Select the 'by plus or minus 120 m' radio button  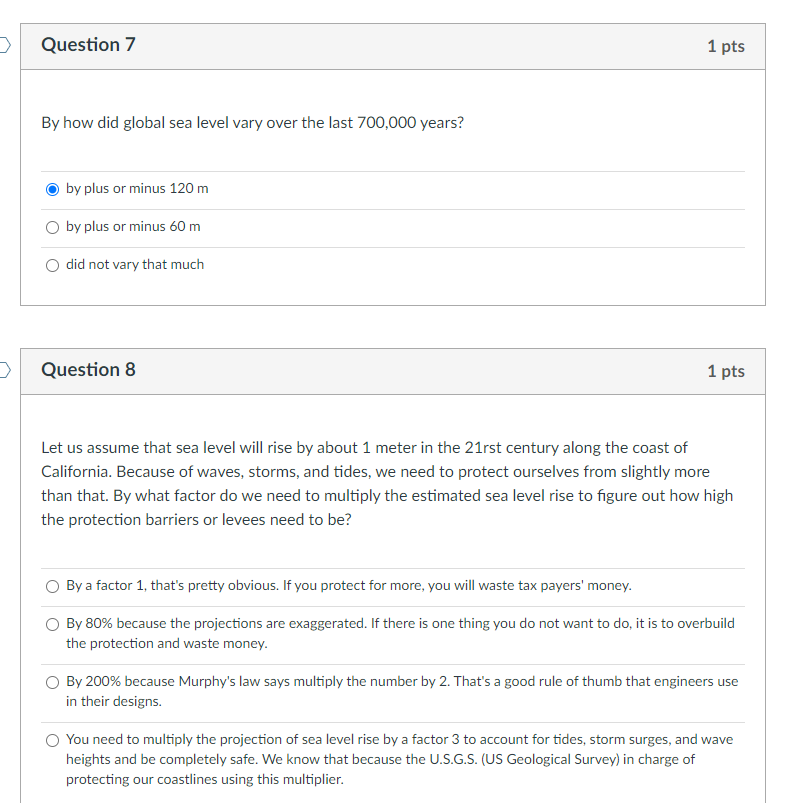(x=52, y=189)
